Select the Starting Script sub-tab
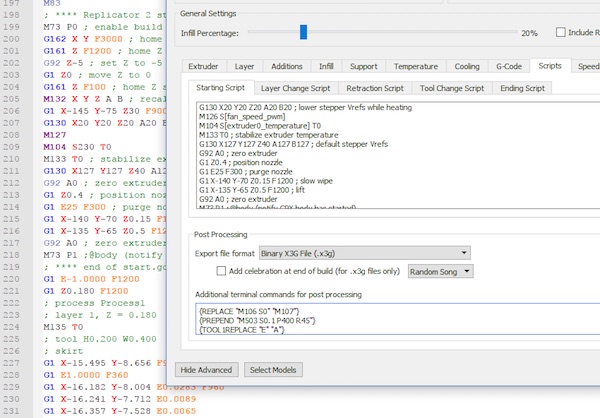 tap(220, 87)
